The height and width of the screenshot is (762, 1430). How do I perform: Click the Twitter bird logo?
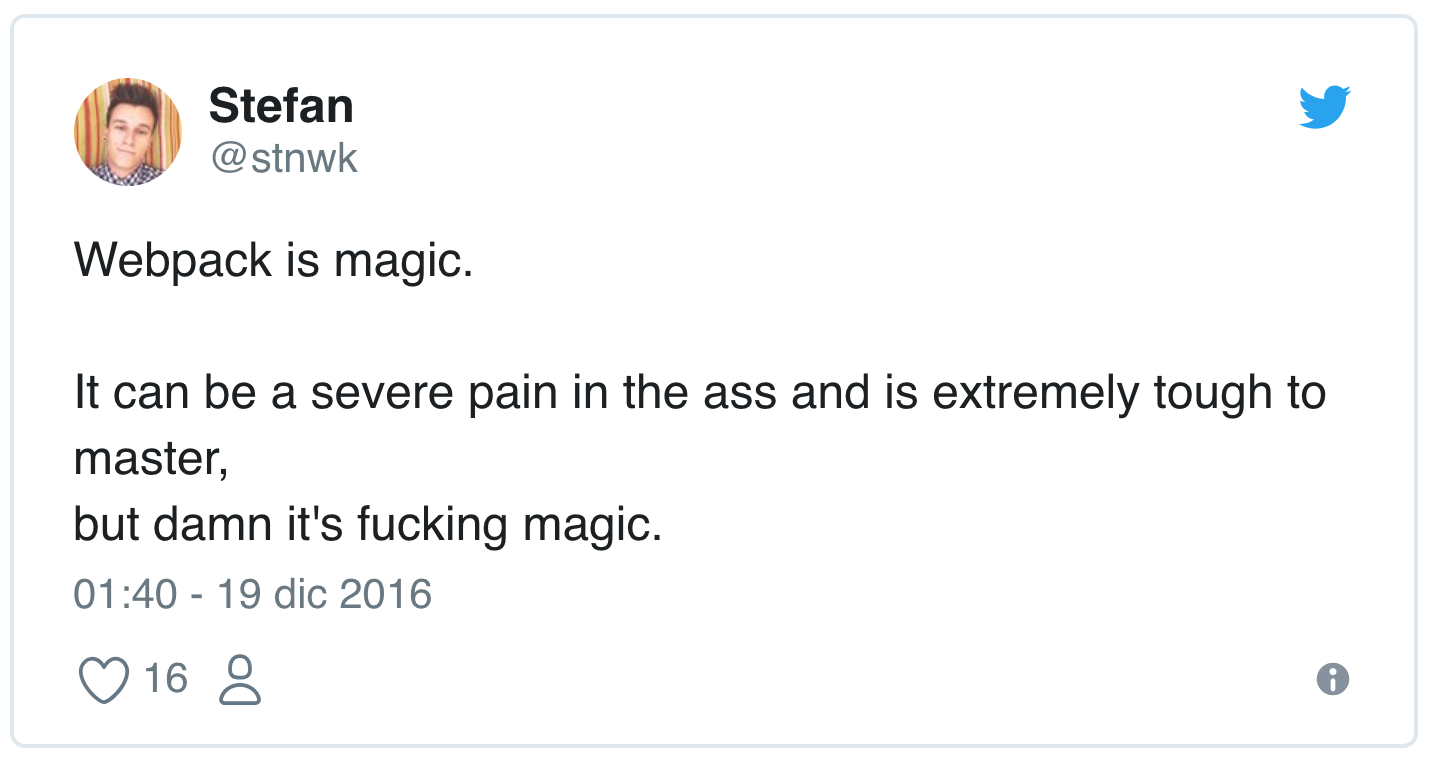1325,108
